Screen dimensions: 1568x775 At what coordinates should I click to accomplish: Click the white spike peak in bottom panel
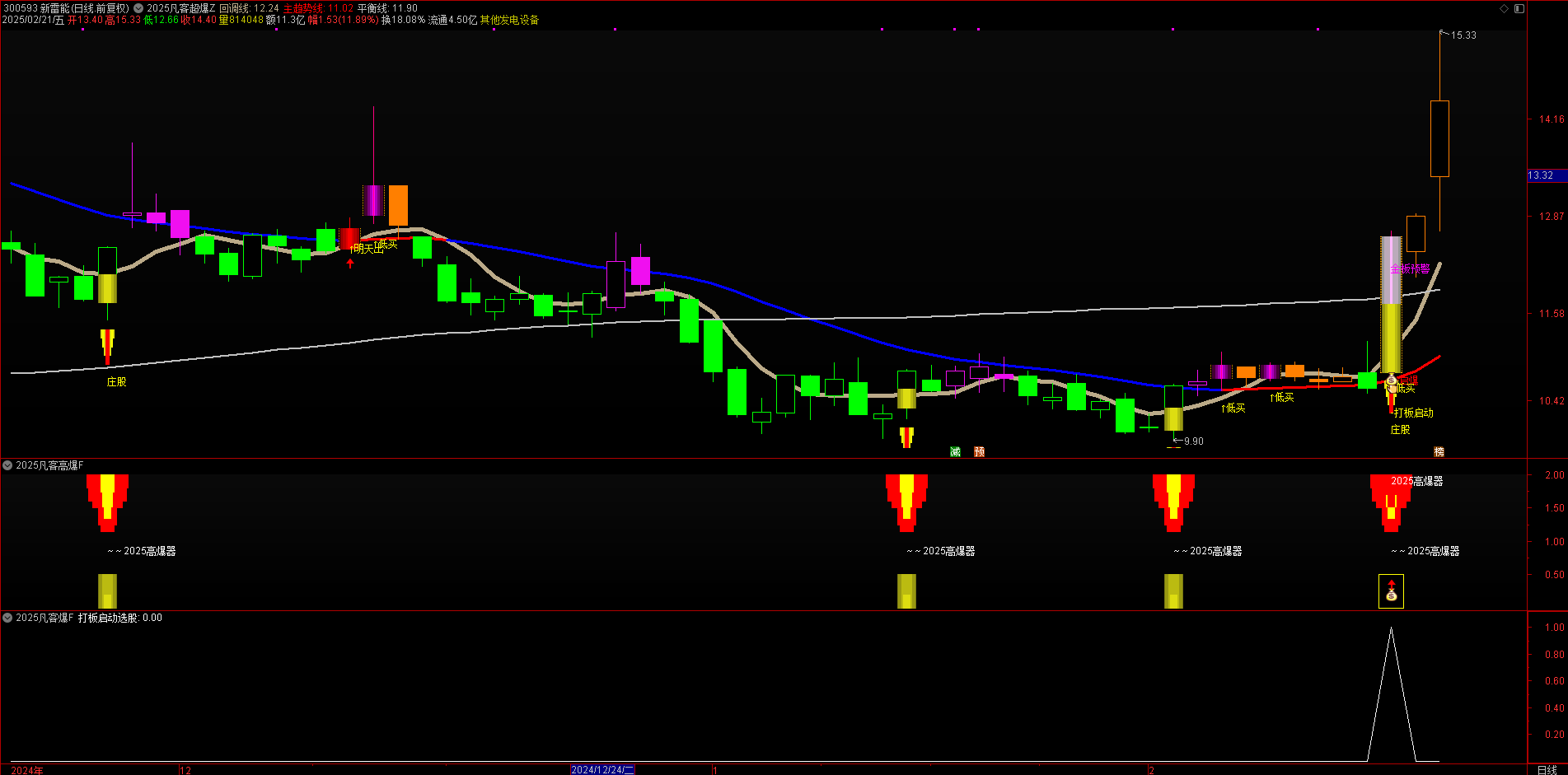click(x=1391, y=630)
